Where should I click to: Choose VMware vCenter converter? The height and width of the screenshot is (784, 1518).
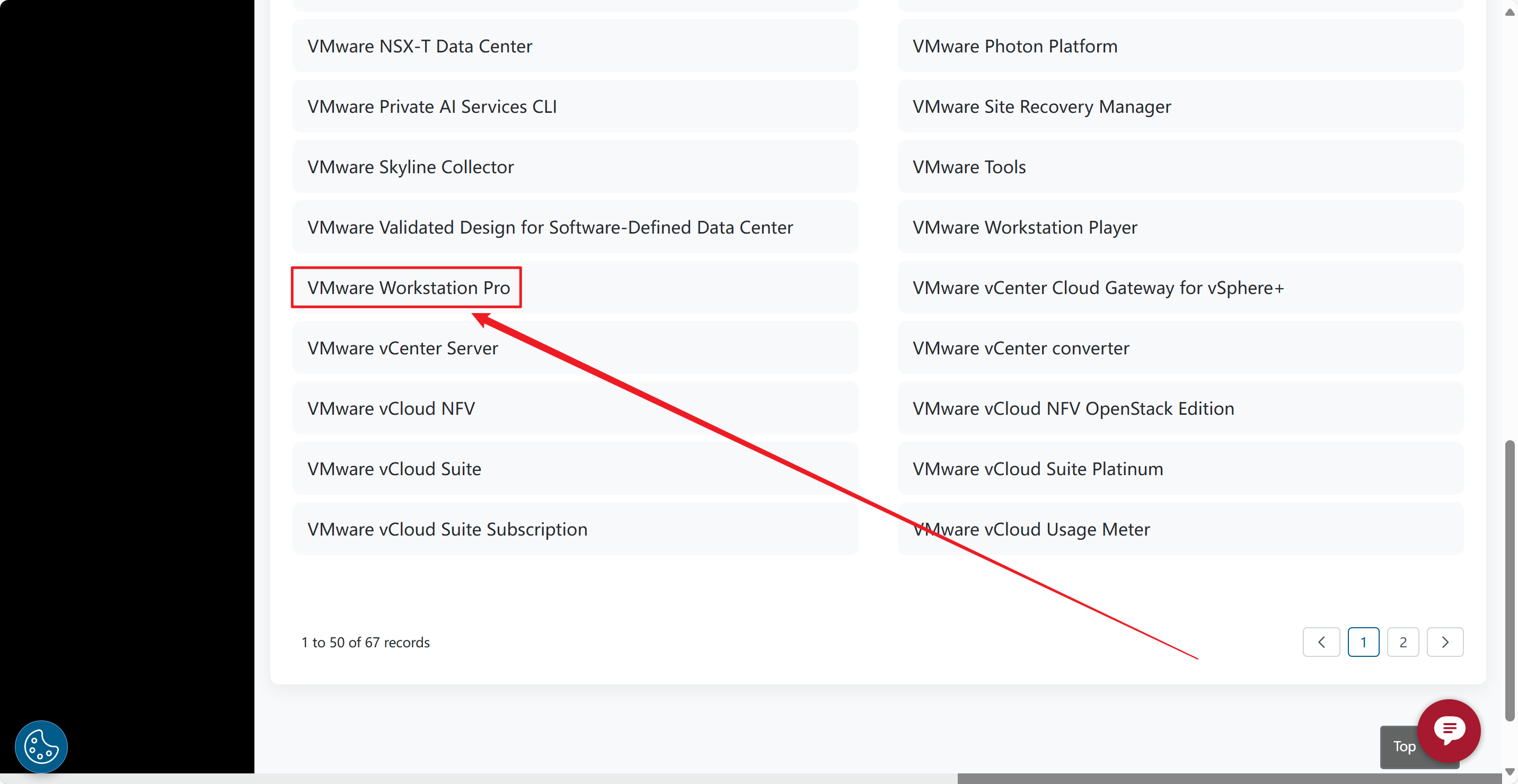(x=1020, y=348)
